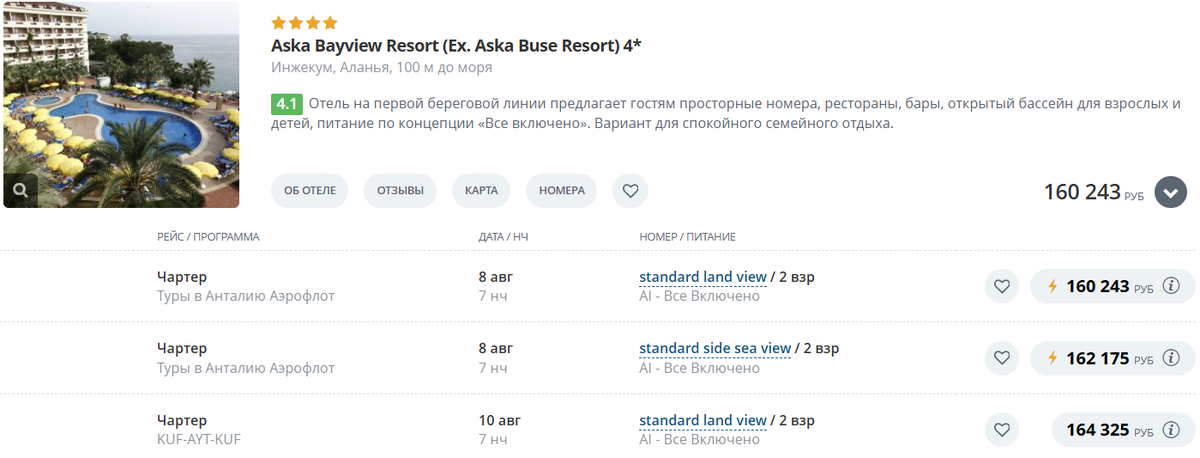Open info icon for 160 243 price

[x=1172, y=287]
